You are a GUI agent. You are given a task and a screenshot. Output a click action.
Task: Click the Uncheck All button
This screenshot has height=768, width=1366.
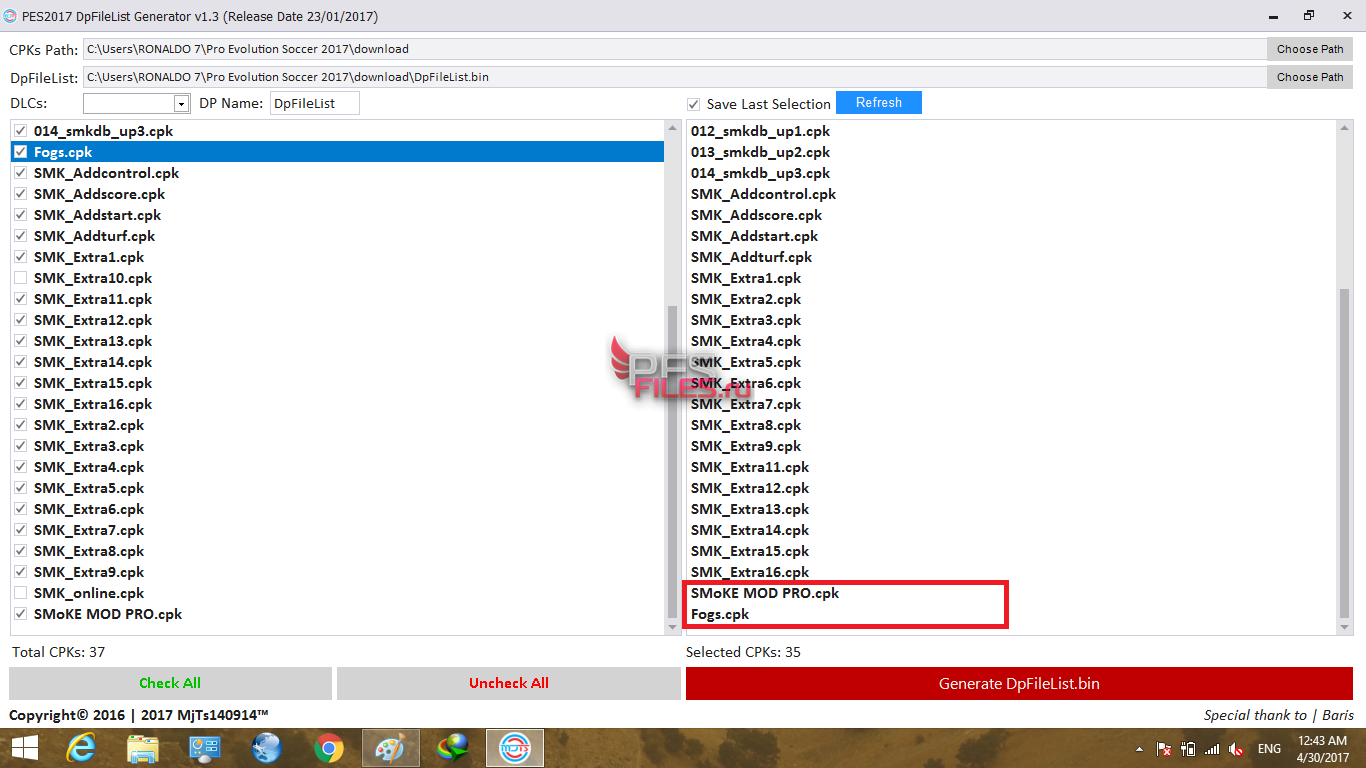(x=508, y=683)
